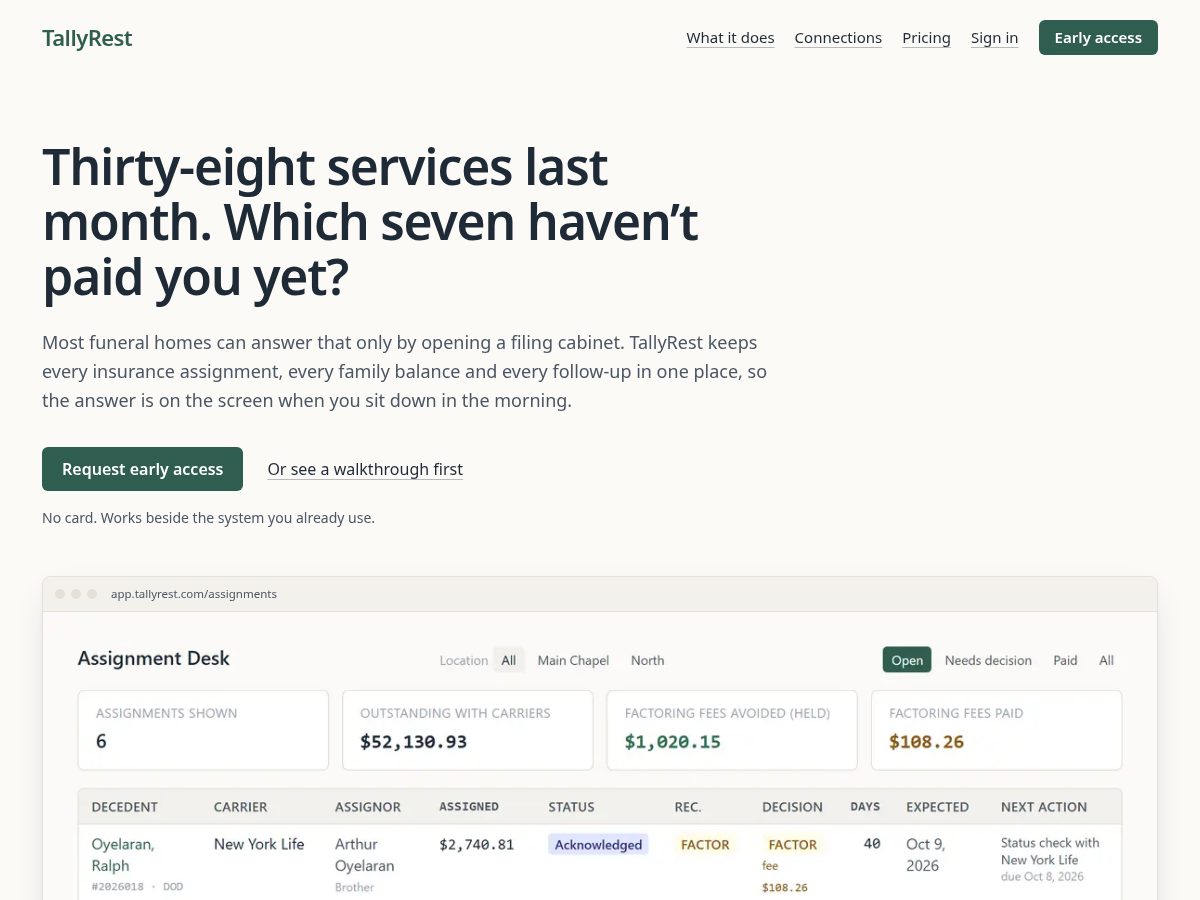The width and height of the screenshot is (1200, 900).
Task: Click the Decision column header
Action: point(792,807)
